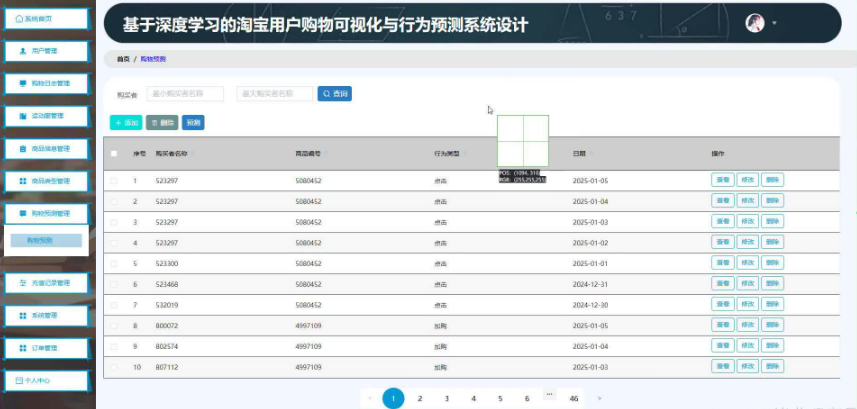Check the checkbox for row 5 (523300)

point(114,264)
